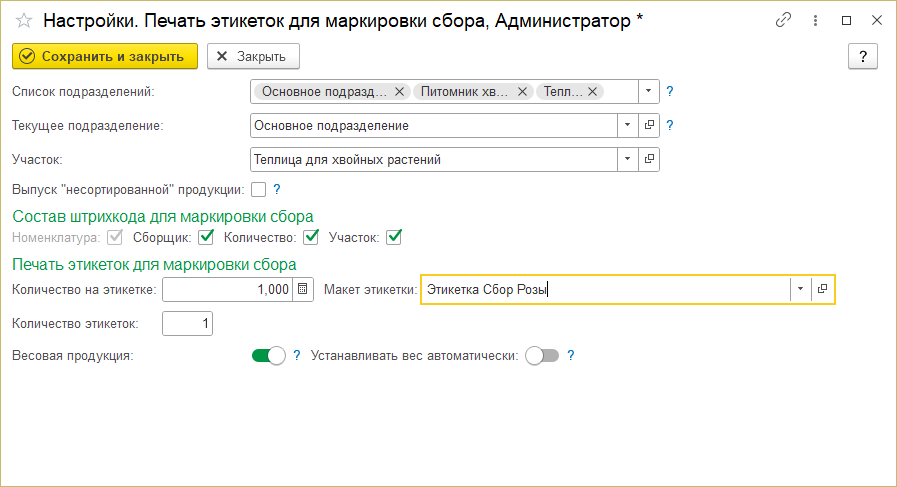Remove Тепл... tag from list

pyautogui.click(x=593, y=92)
